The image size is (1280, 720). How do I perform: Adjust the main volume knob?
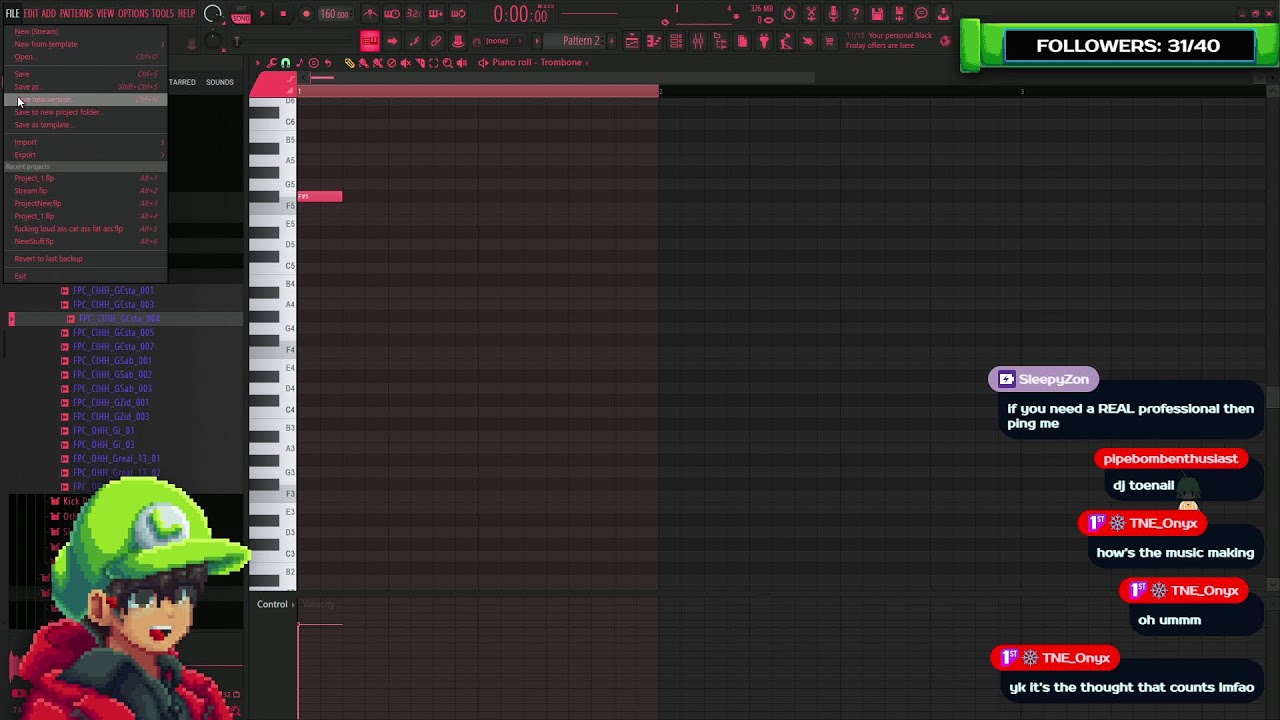point(211,13)
